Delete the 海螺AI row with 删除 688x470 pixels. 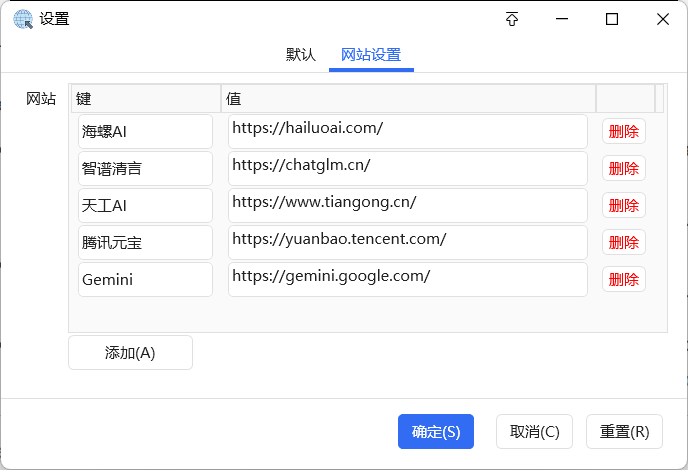coord(624,131)
